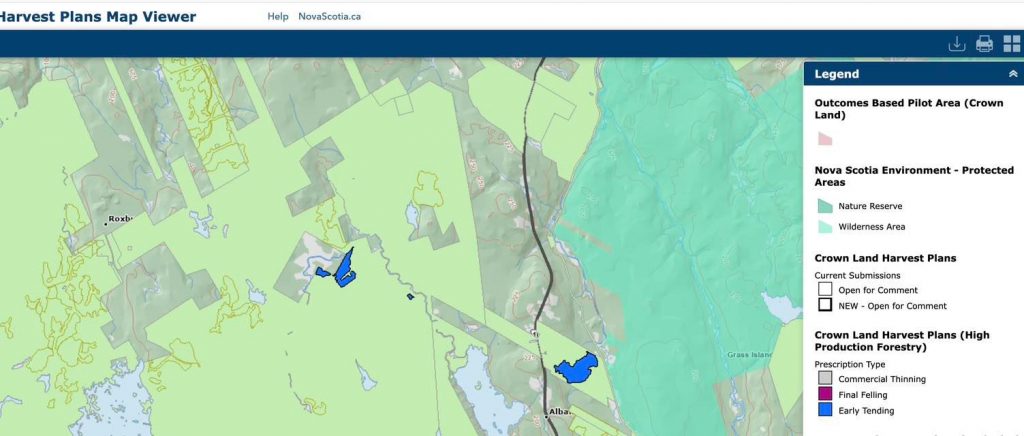Click the blue Early Tending swatch
This screenshot has height=436, width=1024.
point(825,410)
